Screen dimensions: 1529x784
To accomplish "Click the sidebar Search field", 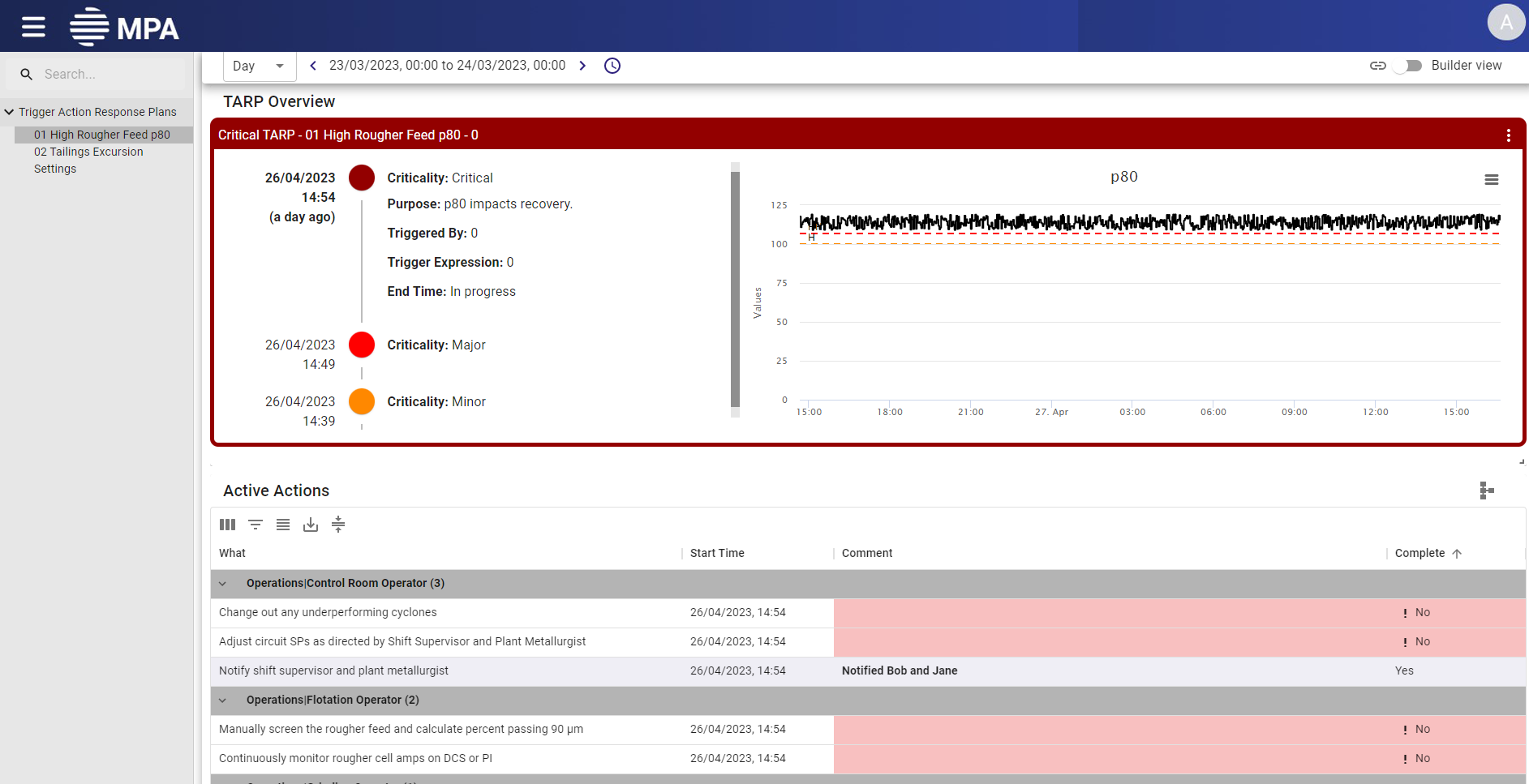I will click(x=105, y=74).
